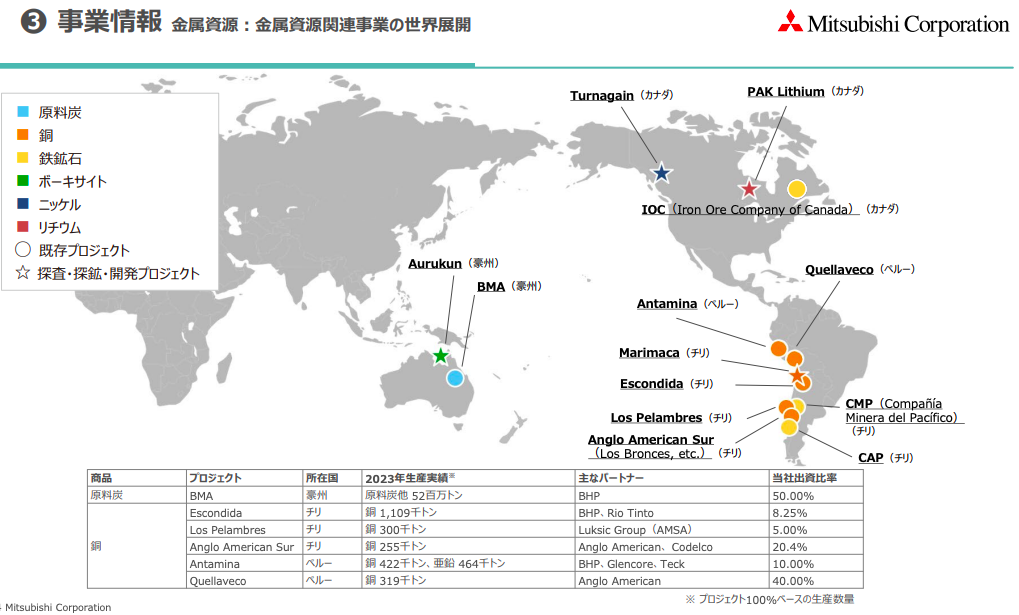Open the underlined PAK Lithium label
The image size is (1019, 615).
[x=786, y=92]
